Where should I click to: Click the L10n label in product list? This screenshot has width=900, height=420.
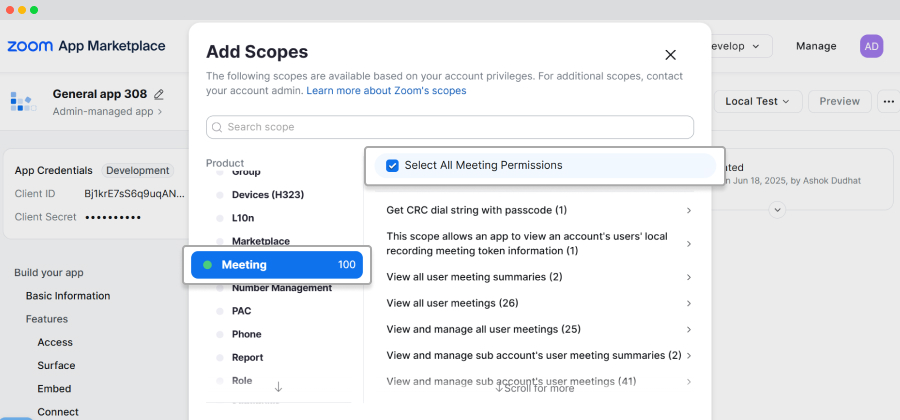[243, 219]
